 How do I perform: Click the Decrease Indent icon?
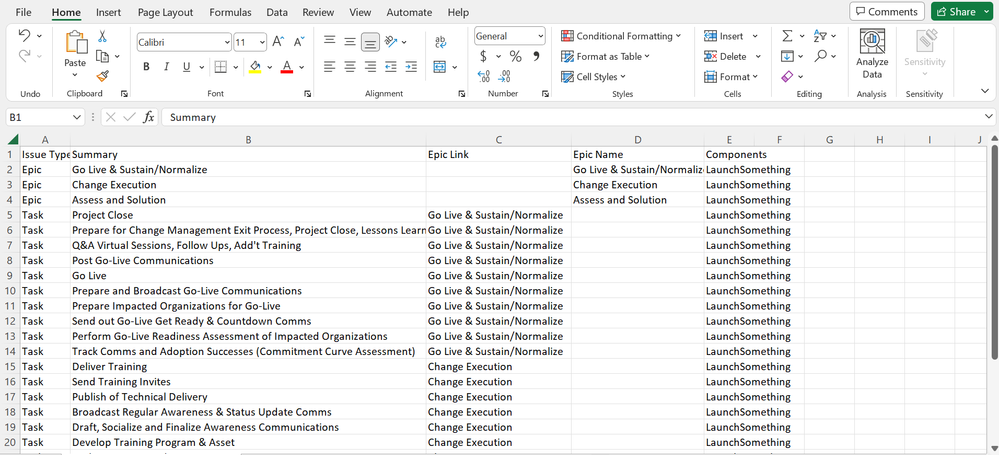[391, 66]
